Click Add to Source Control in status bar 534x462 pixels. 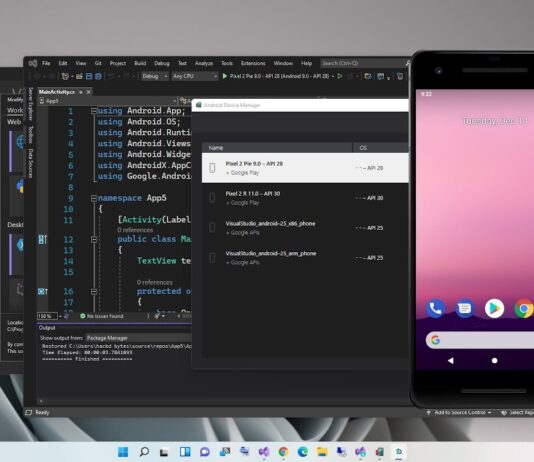[x=459, y=413]
